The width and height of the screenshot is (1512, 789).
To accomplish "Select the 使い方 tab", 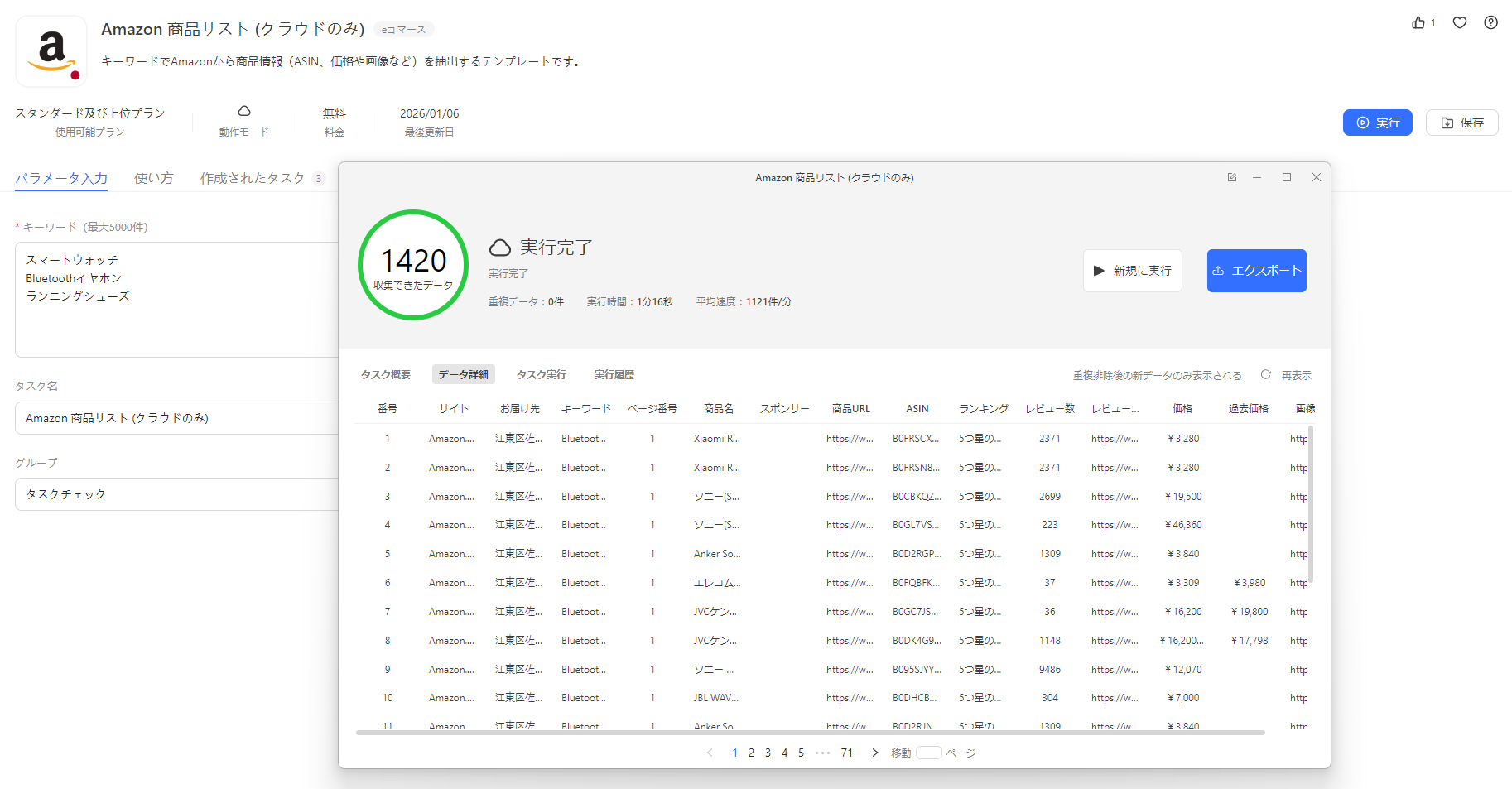I will pos(154,178).
